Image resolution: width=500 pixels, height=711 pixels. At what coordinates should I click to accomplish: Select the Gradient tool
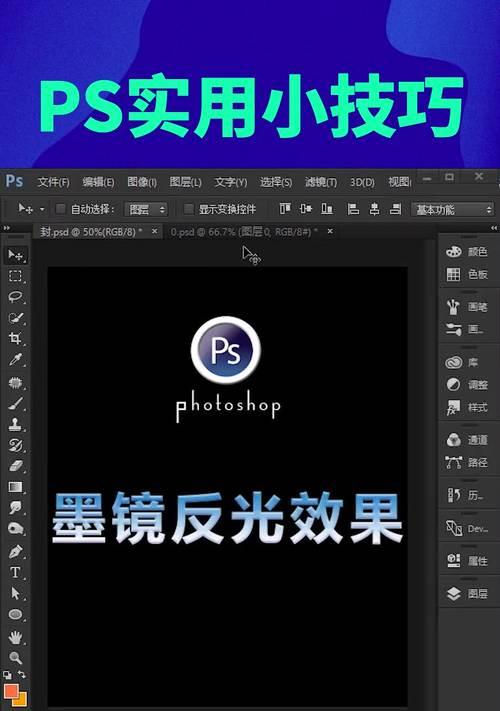[15, 487]
